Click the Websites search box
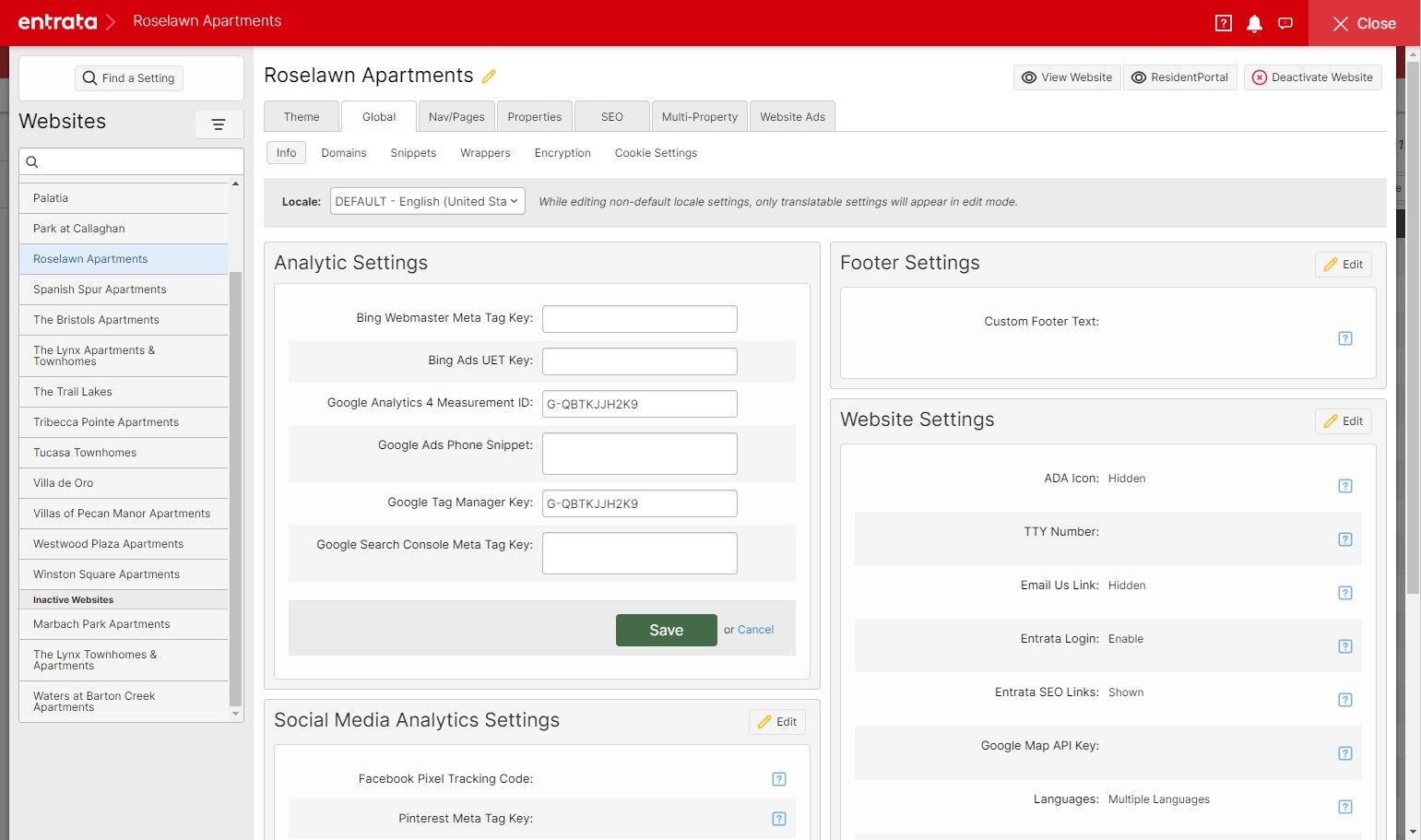 point(131,161)
